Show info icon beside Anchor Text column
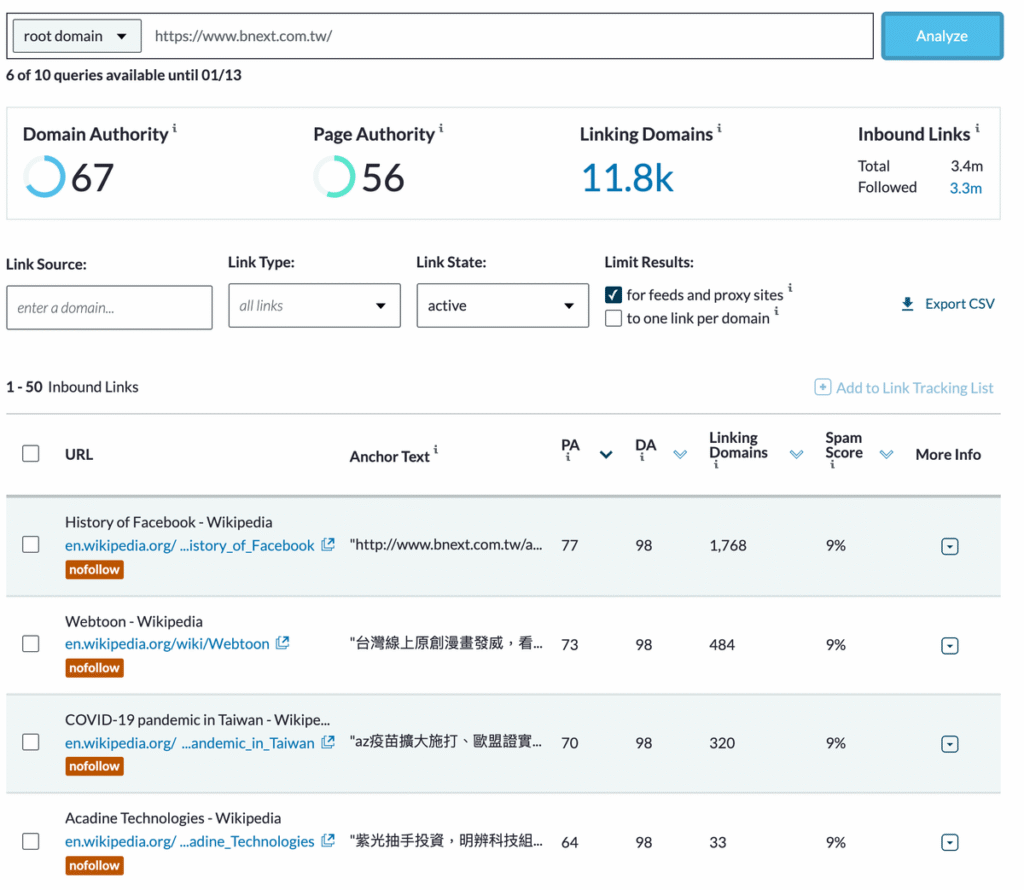1024x890 pixels. tap(436, 449)
